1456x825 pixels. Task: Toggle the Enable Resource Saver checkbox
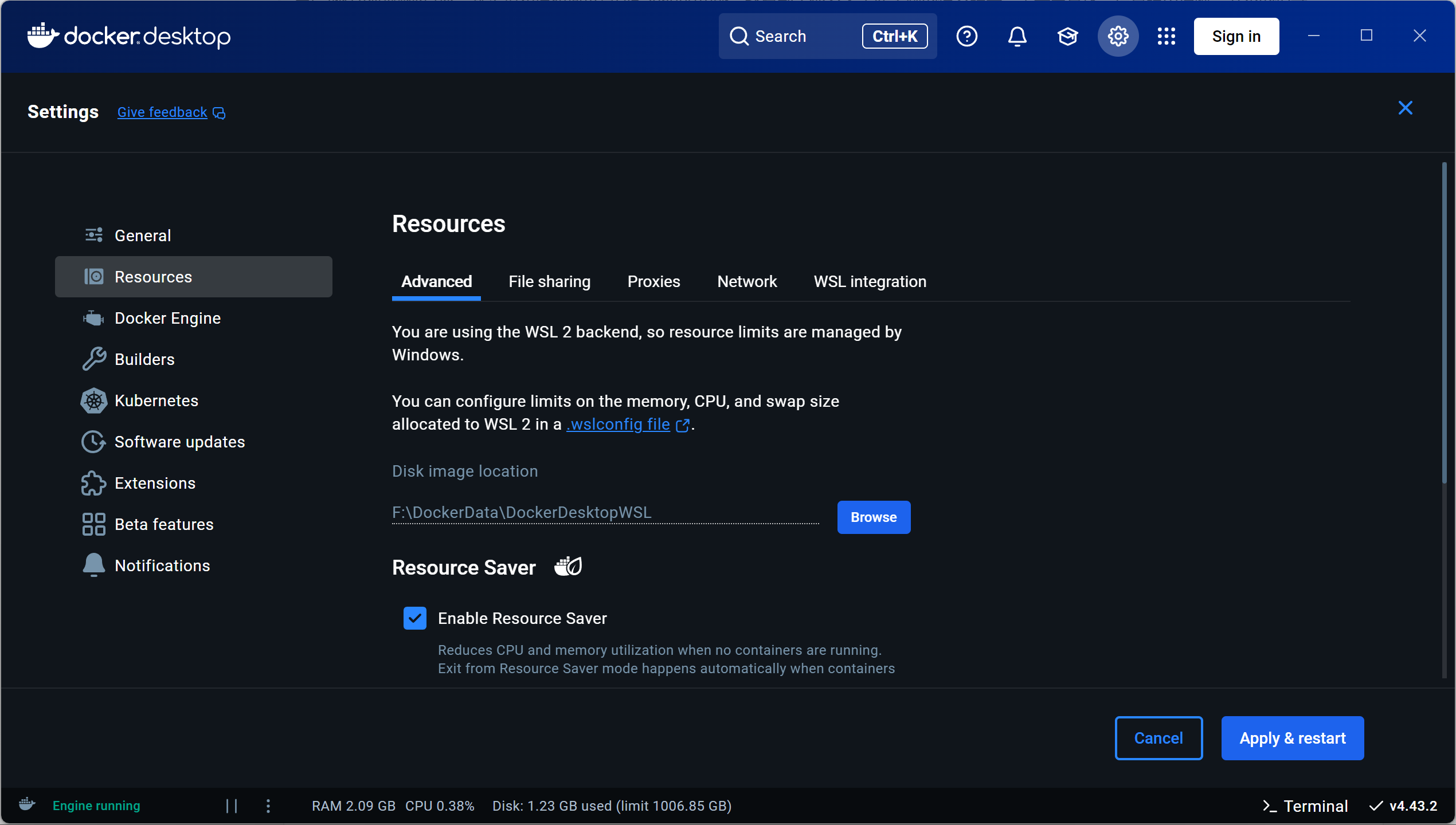415,618
